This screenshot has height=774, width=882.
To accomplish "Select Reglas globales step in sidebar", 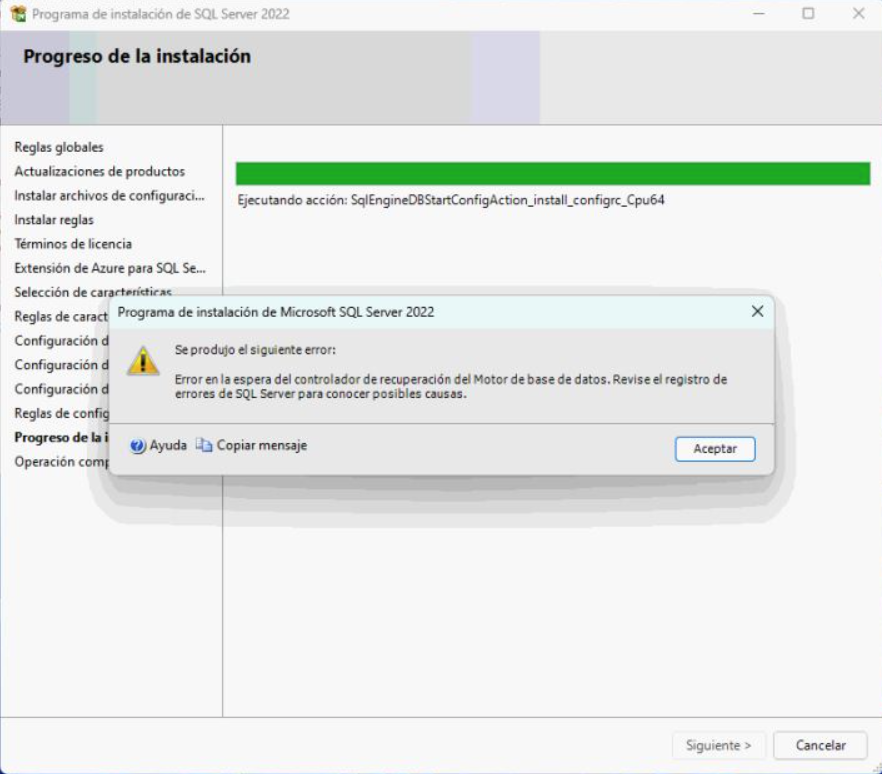I will click(59, 147).
